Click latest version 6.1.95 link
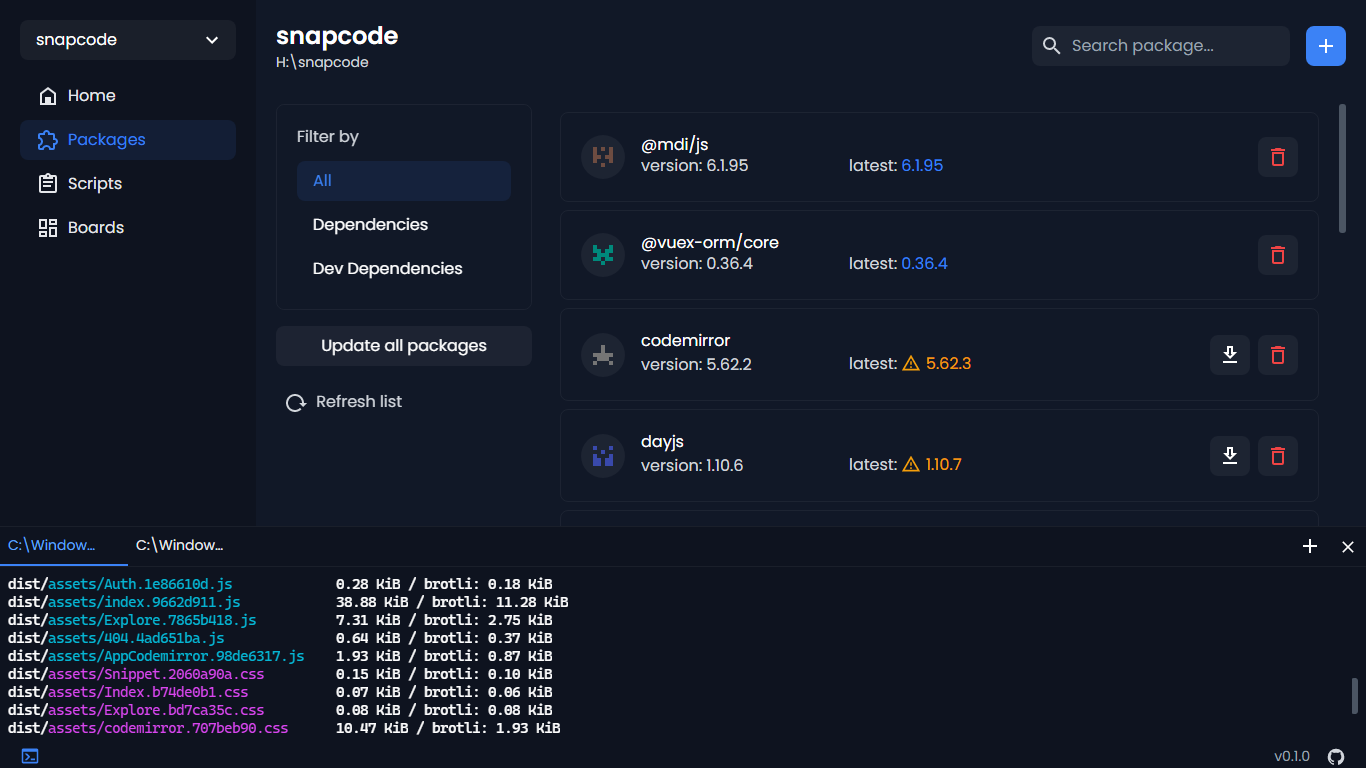 pos(922,166)
